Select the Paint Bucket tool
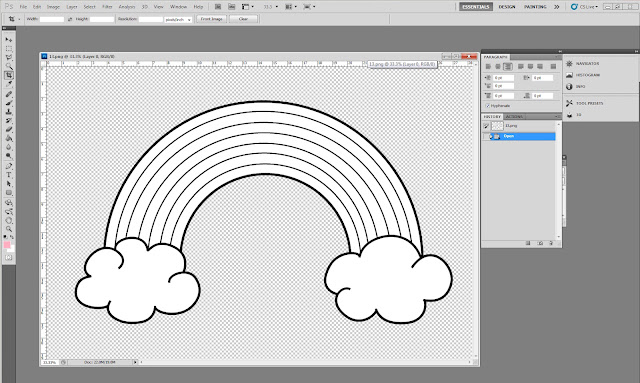The width and height of the screenshot is (640, 383). tap(9, 138)
